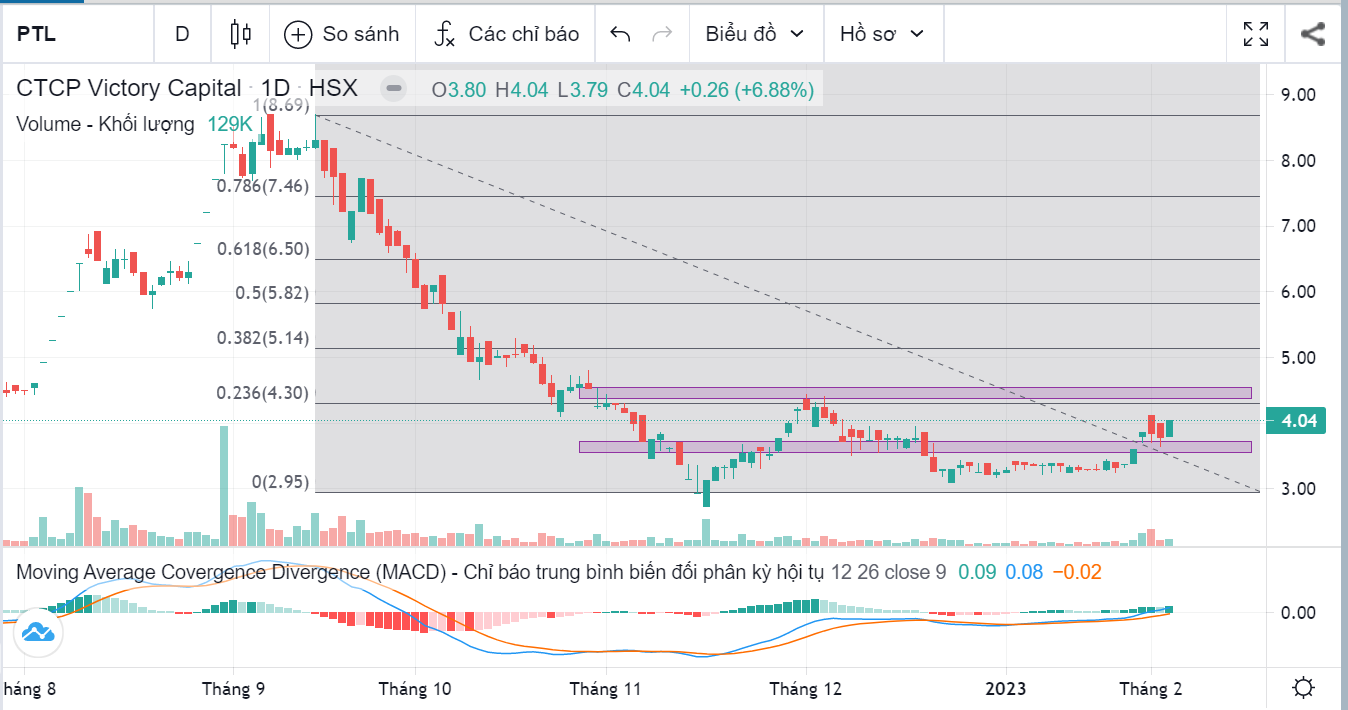Image resolution: width=1348 pixels, height=710 pixels.
Task: Click the 2023 time axis label
Action: [1006, 689]
